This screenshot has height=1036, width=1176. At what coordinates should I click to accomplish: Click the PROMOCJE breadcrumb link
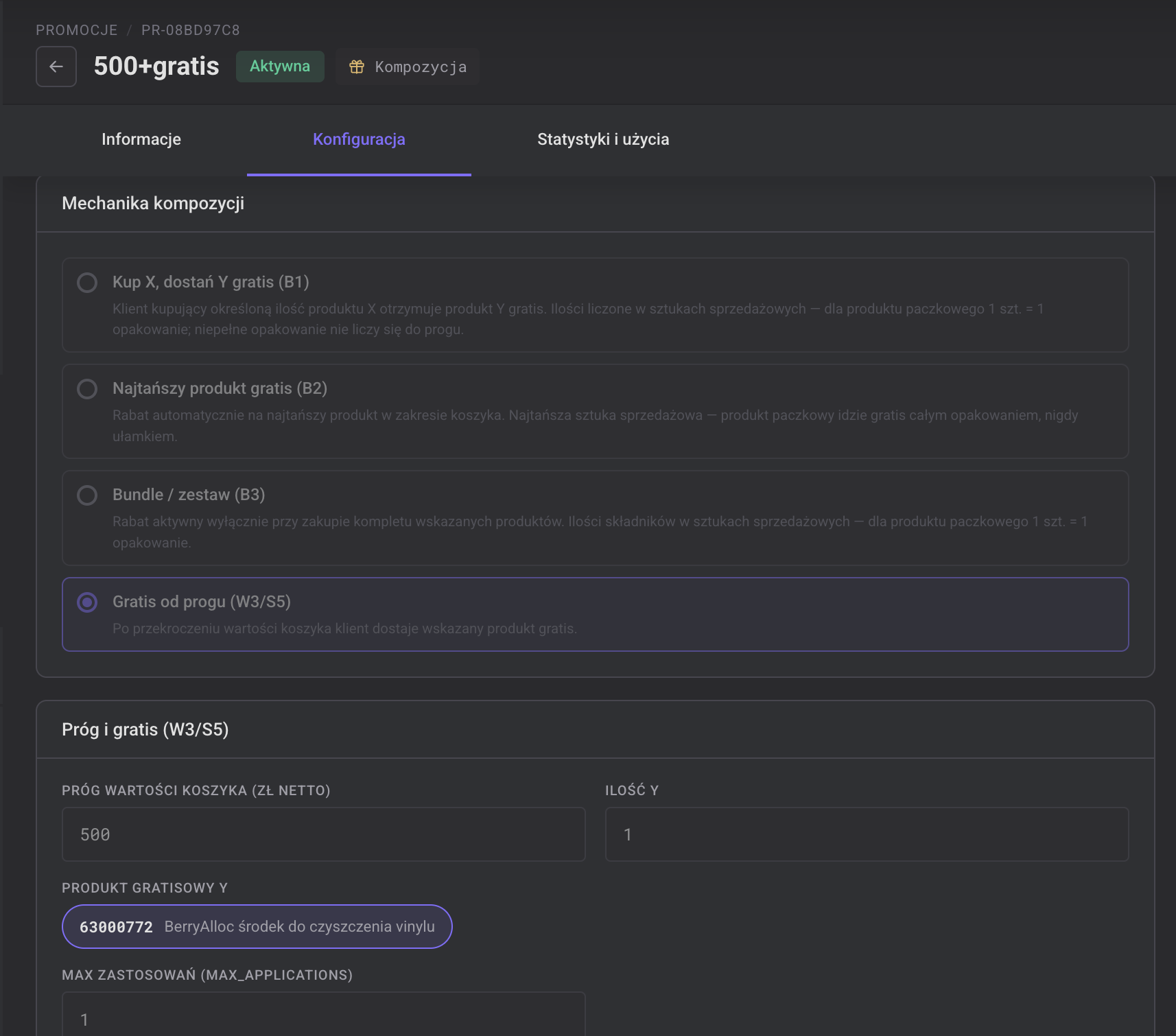[x=77, y=30]
